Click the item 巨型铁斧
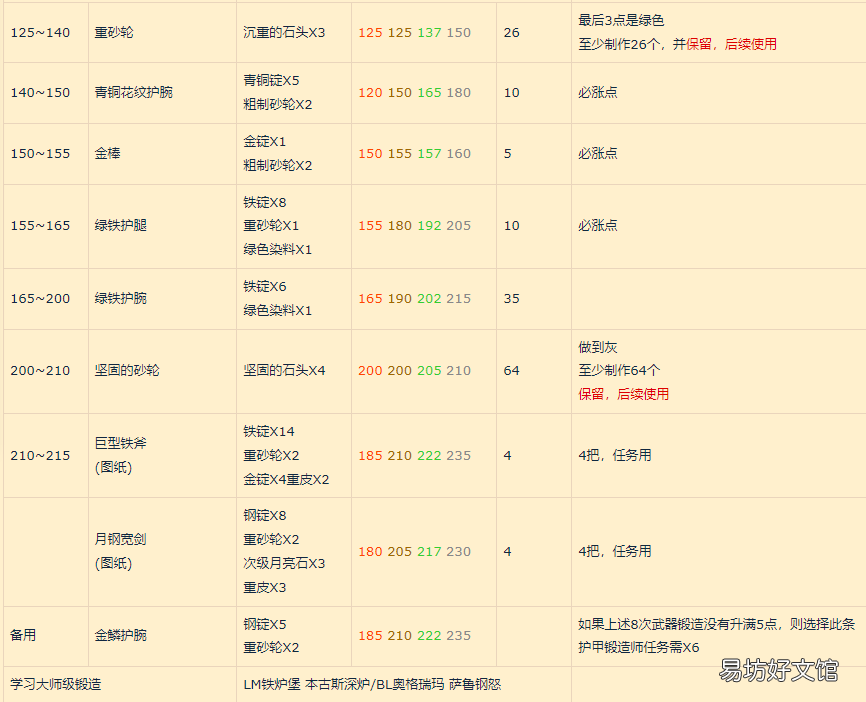866x702 pixels. click(120, 443)
